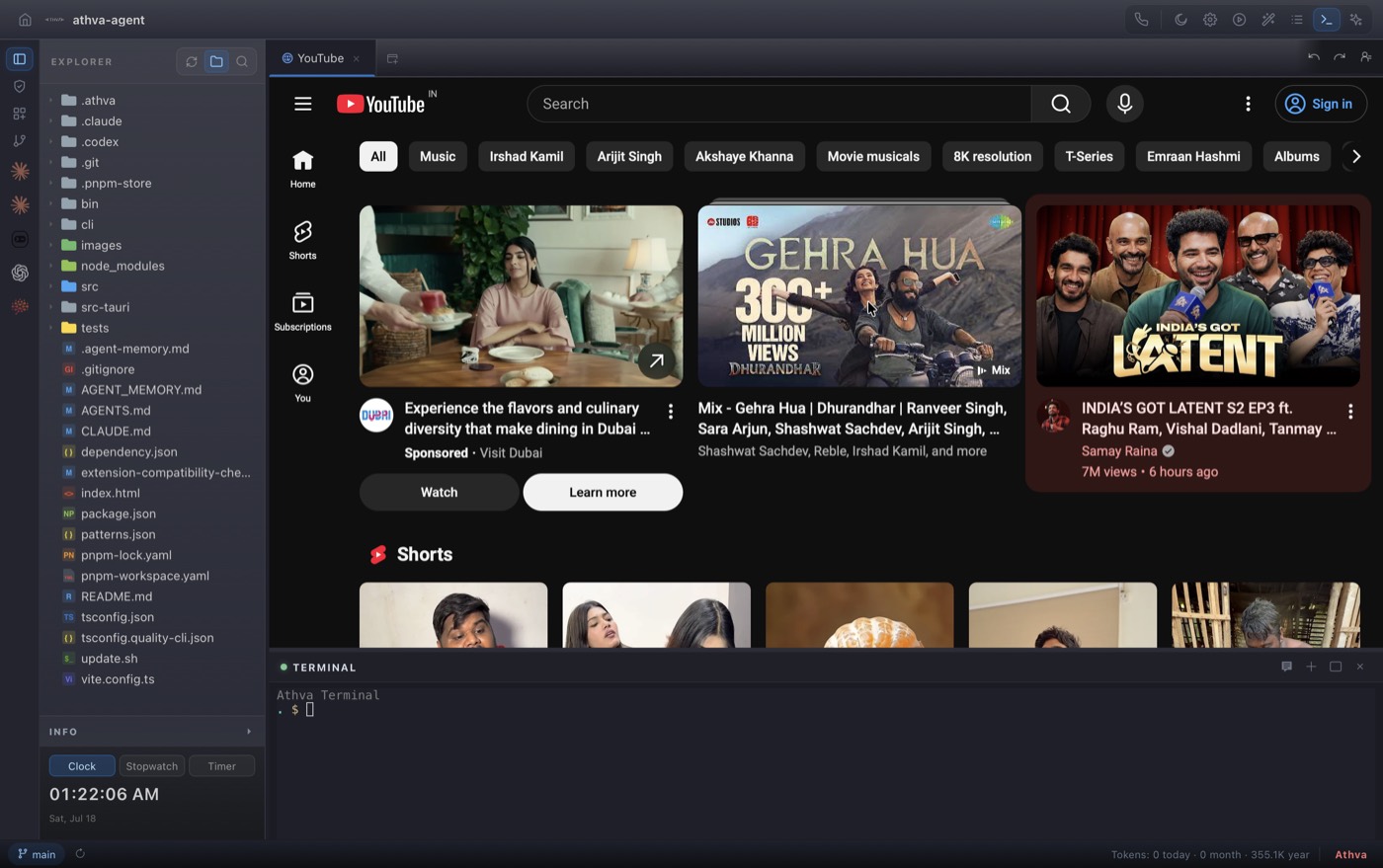Open the Samay Raina channel link
Screen dimensions: 1383x868
pos(1119,450)
